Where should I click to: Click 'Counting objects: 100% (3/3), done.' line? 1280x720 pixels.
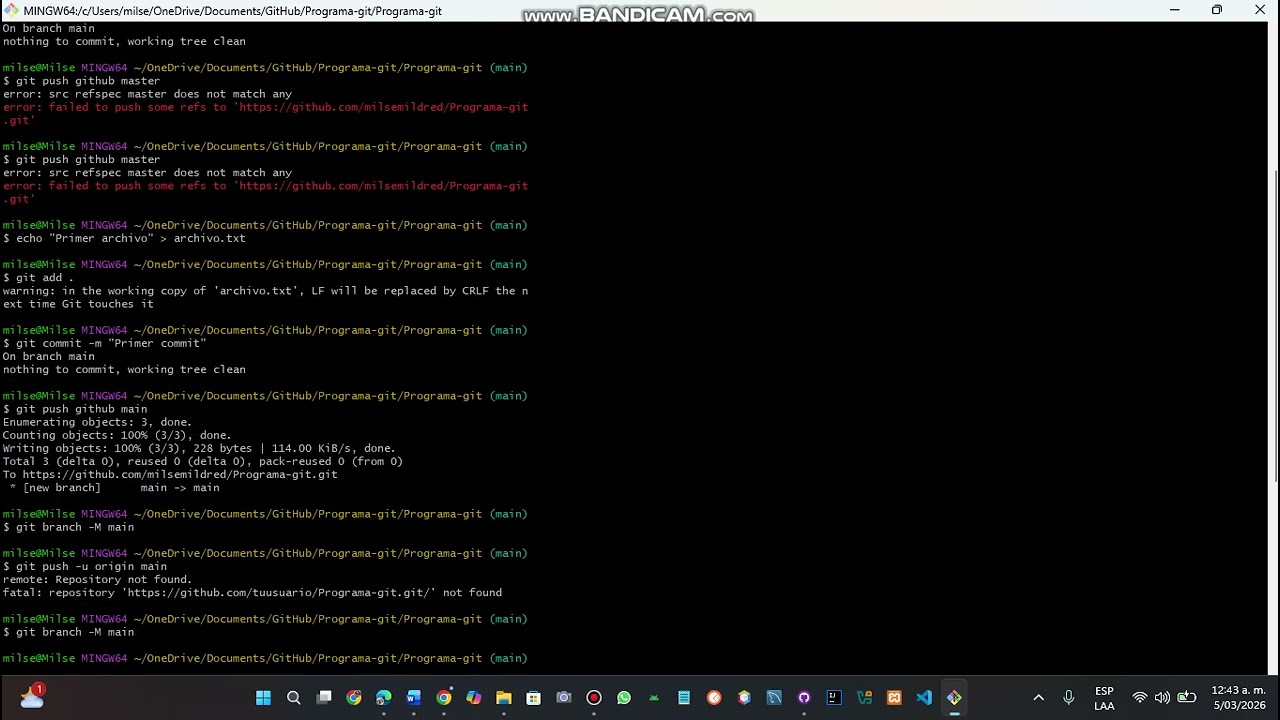[117, 435]
